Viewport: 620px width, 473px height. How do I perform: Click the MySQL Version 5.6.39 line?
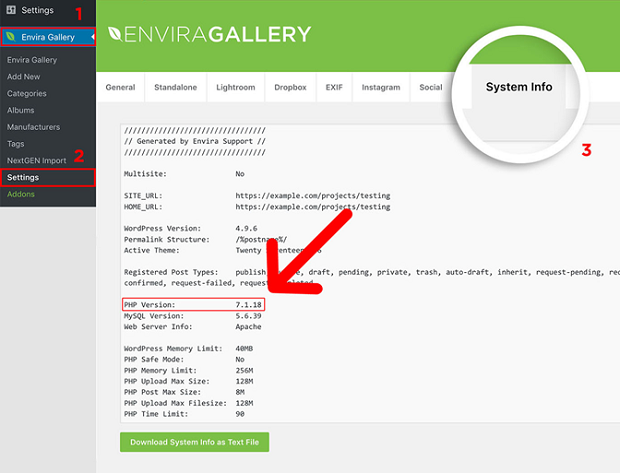point(193,316)
